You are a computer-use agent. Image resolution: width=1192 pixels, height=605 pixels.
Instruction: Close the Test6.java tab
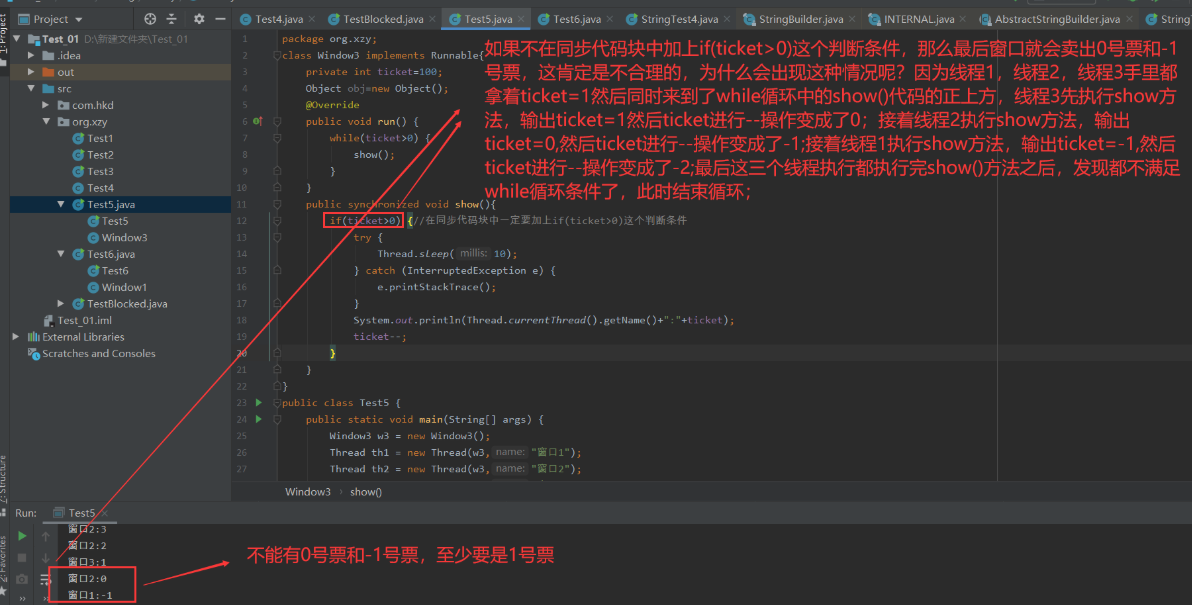(x=610, y=19)
